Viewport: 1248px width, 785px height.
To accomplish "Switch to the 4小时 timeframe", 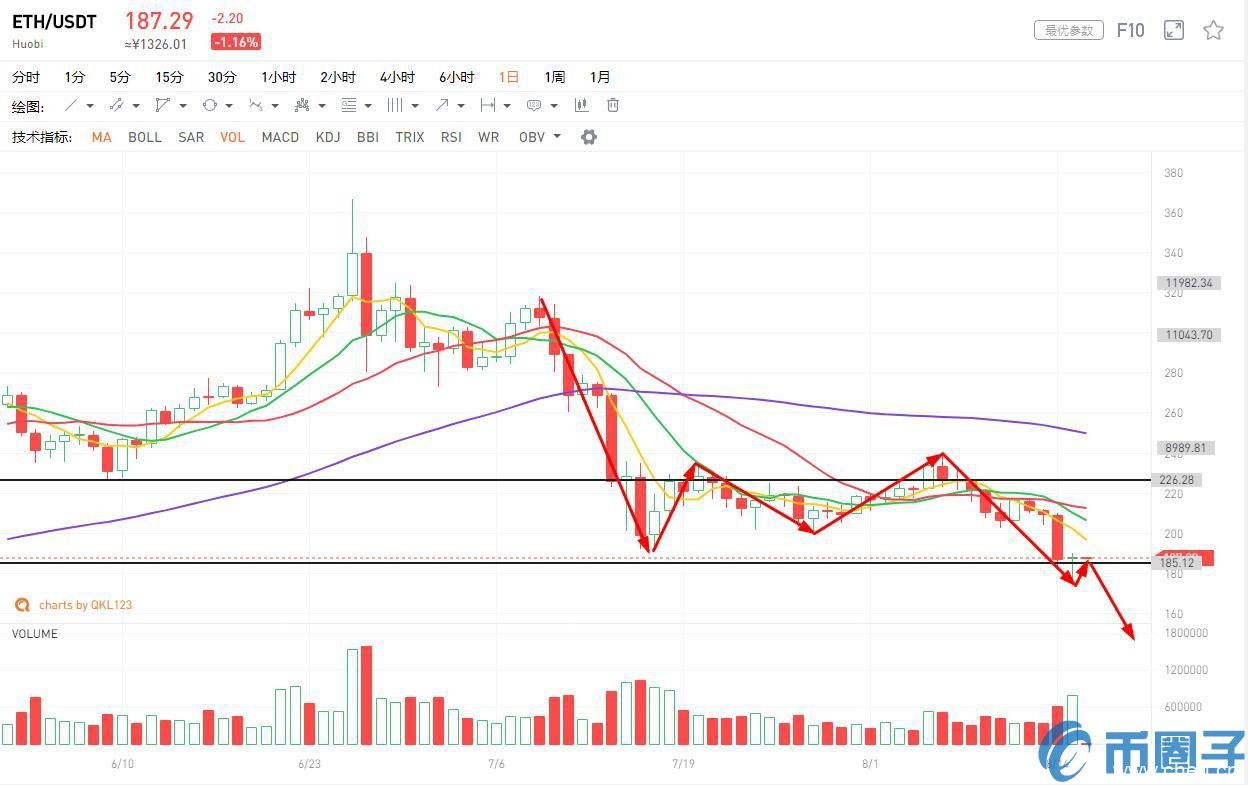I will 397,77.
